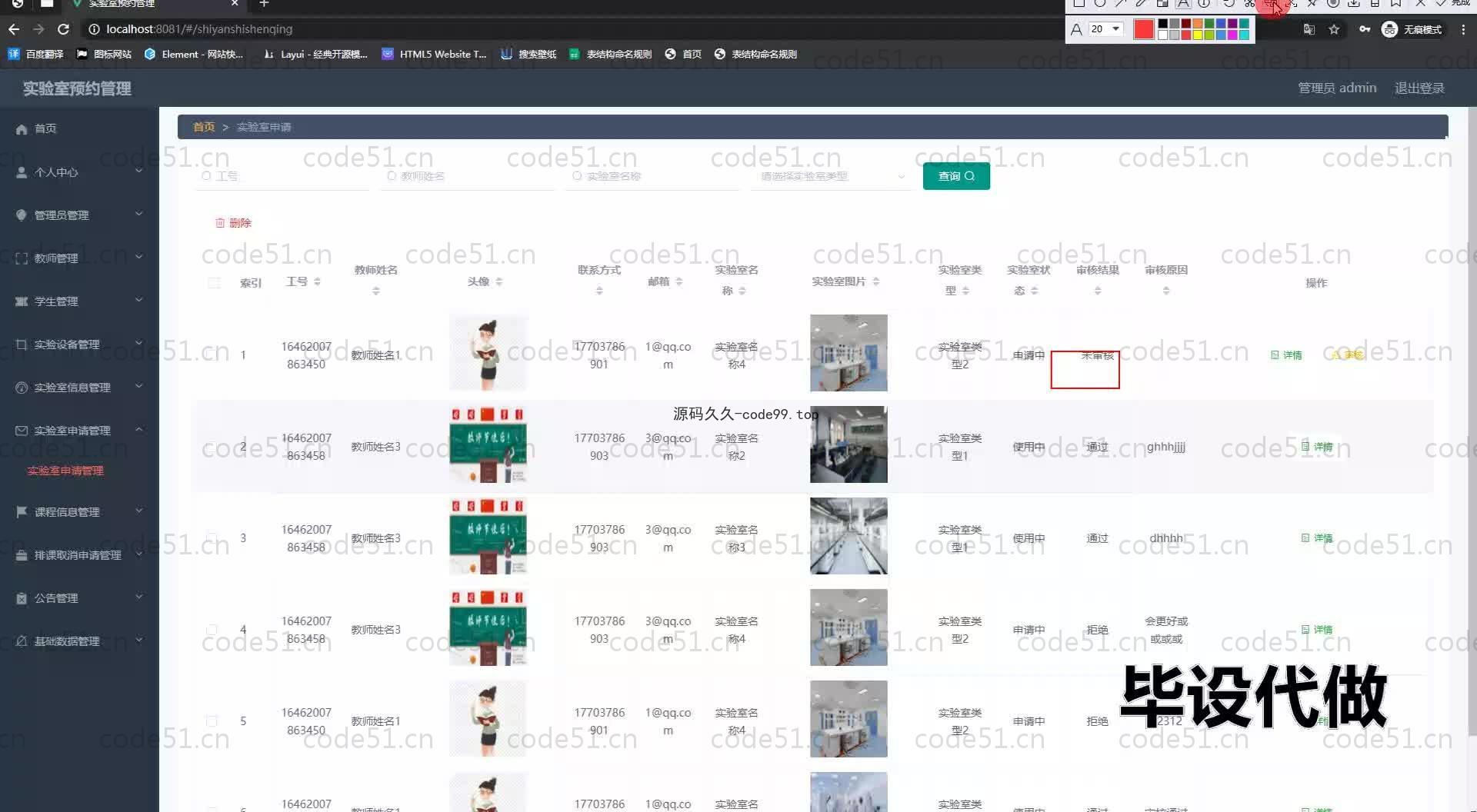The width and height of the screenshot is (1477, 812).
Task: Sort by 工号 column arrows
Action: [317, 281]
